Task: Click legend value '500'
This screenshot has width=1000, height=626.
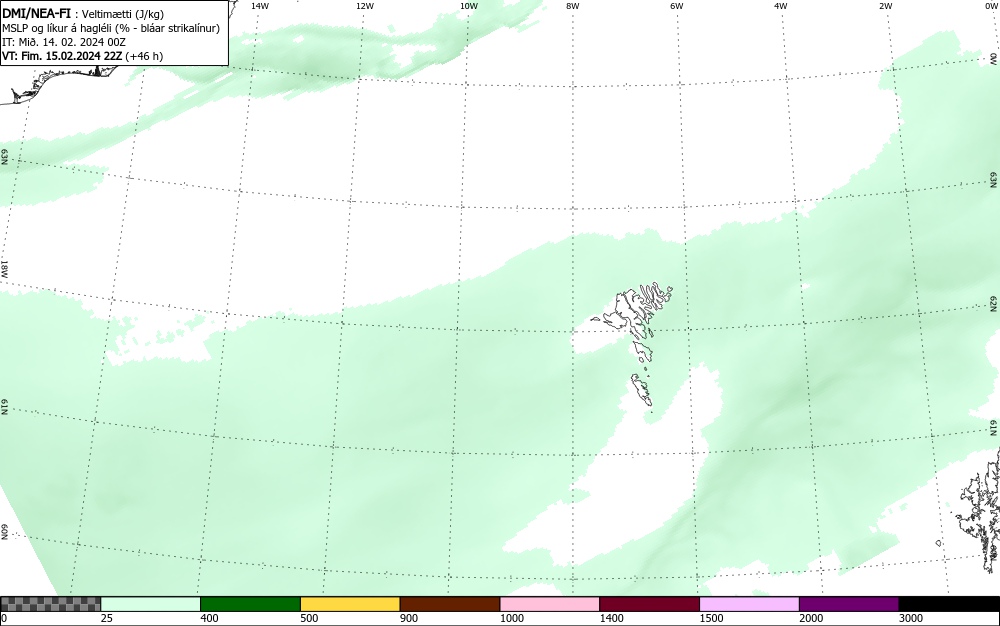Action: [x=309, y=618]
